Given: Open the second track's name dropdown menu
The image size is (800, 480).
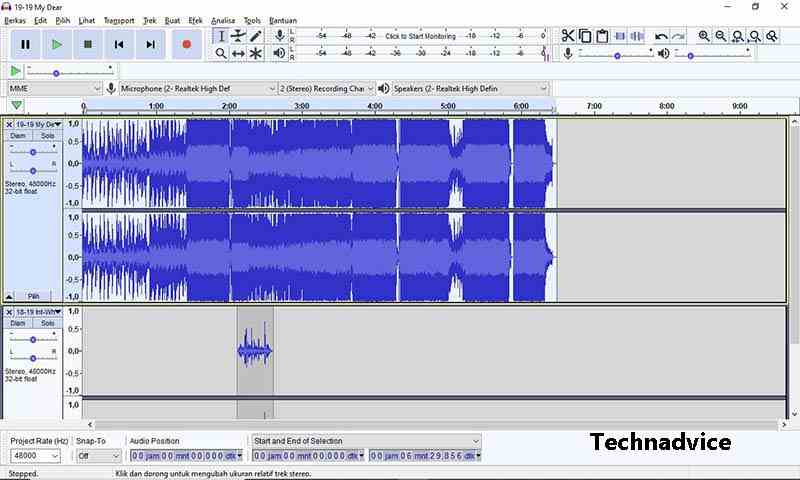Looking at the screenshot, I should 39,312.
